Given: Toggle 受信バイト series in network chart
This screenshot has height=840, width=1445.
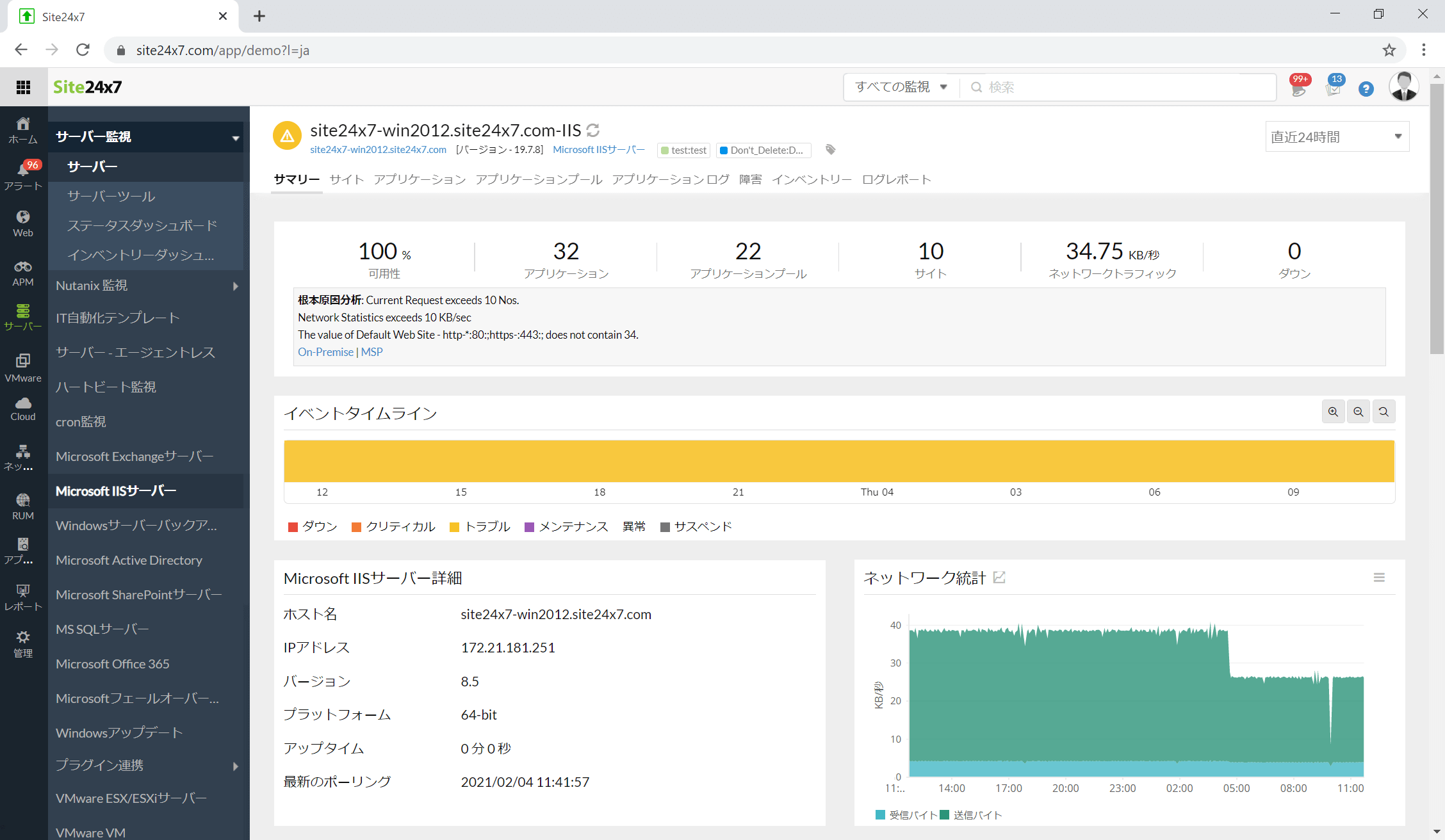Looking at the screenshot, I should point(906,815).
